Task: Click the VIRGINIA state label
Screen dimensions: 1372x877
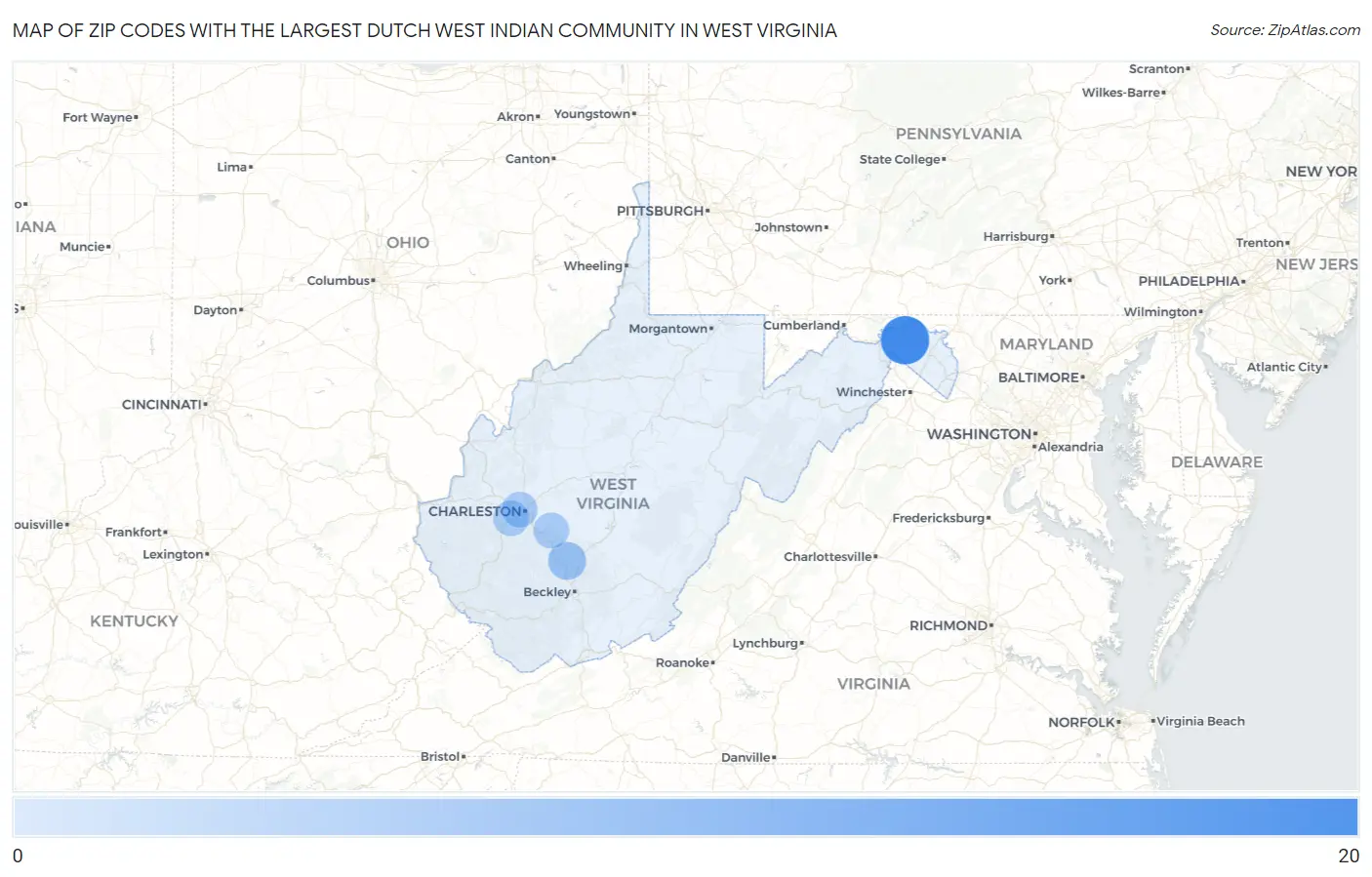Action: point(873,684)
